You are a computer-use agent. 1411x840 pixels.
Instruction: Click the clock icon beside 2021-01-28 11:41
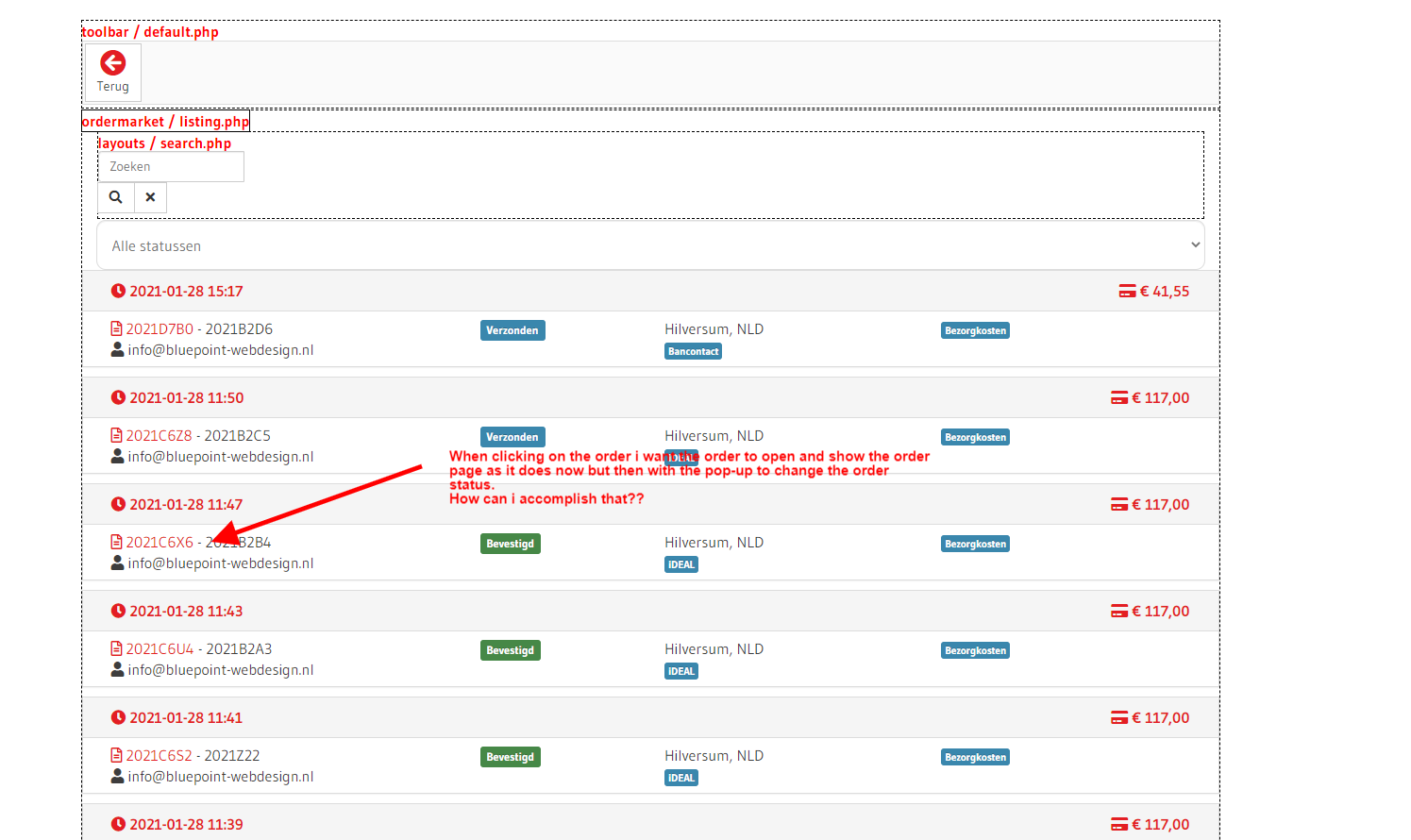[x=118, y=717]
